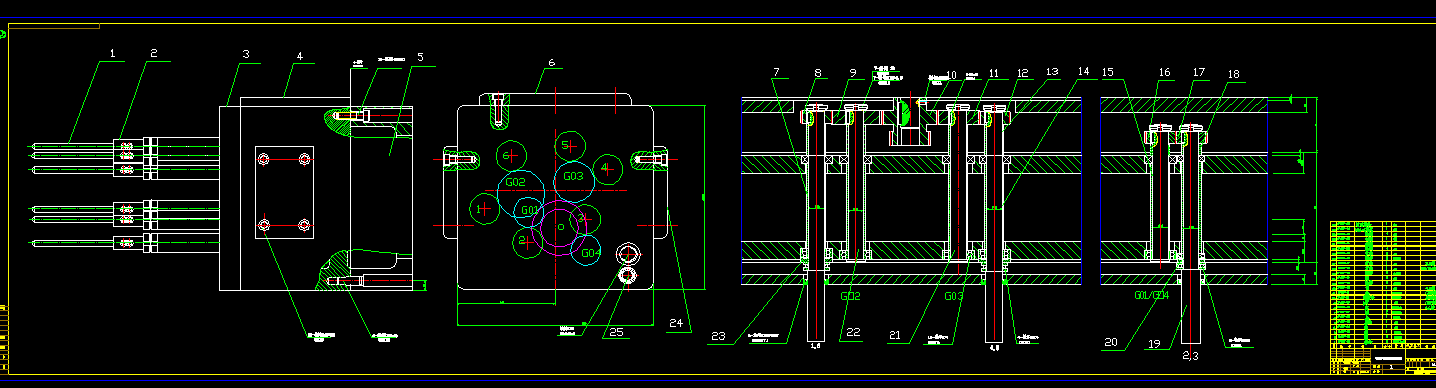The width and height of the screenshot is (1436, 388).
Task: Pick the G04 label in the plan view
Action: [x=591, y=253]
